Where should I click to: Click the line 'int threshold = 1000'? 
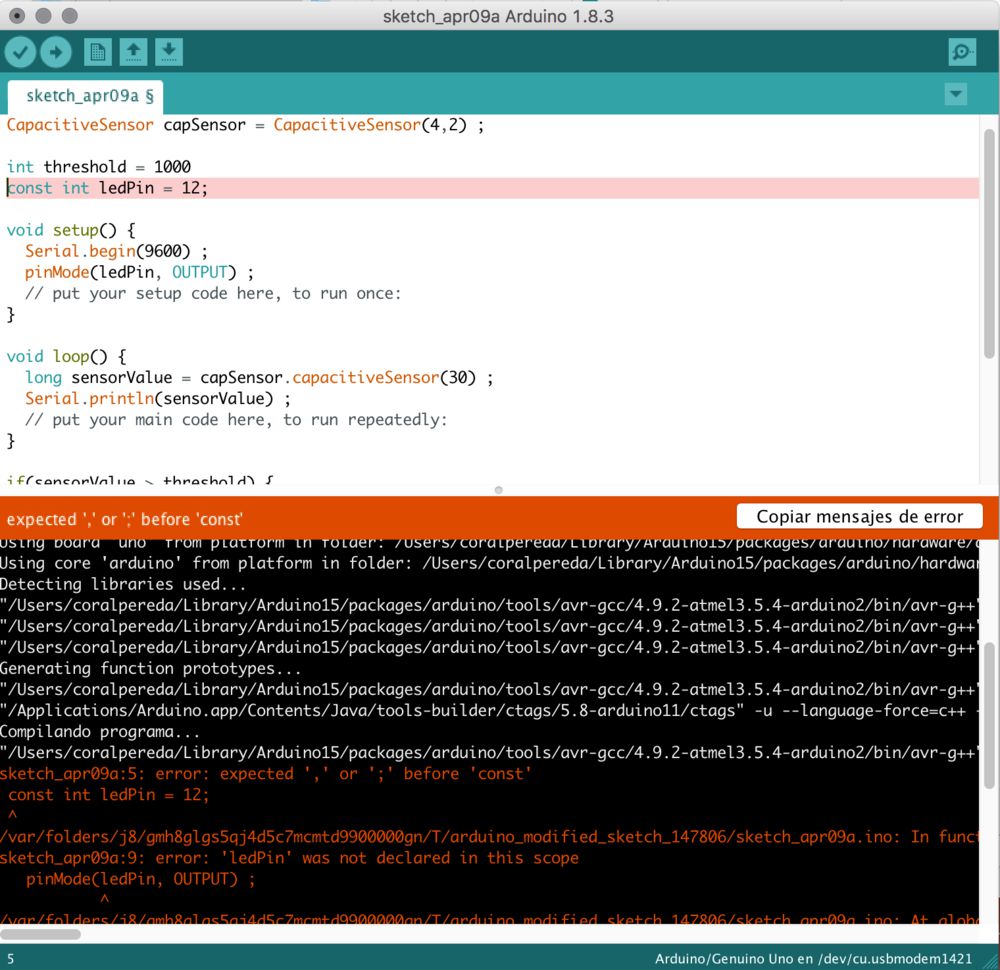(x=99, y=167)
